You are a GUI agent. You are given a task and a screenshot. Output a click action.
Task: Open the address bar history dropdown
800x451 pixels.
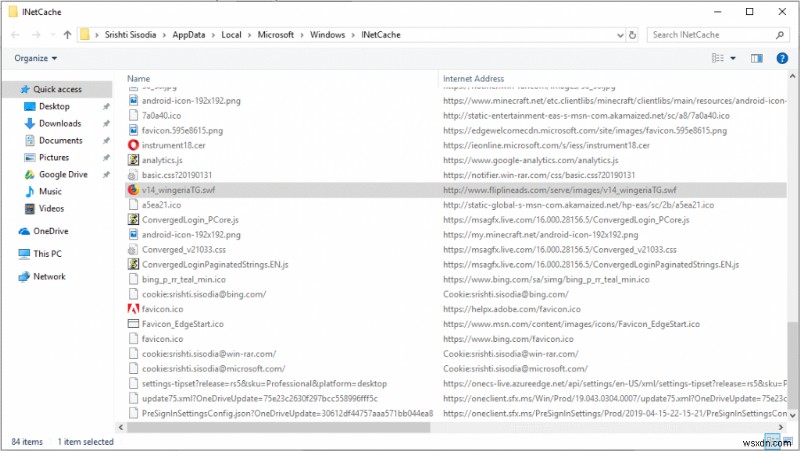coord(620,35)
